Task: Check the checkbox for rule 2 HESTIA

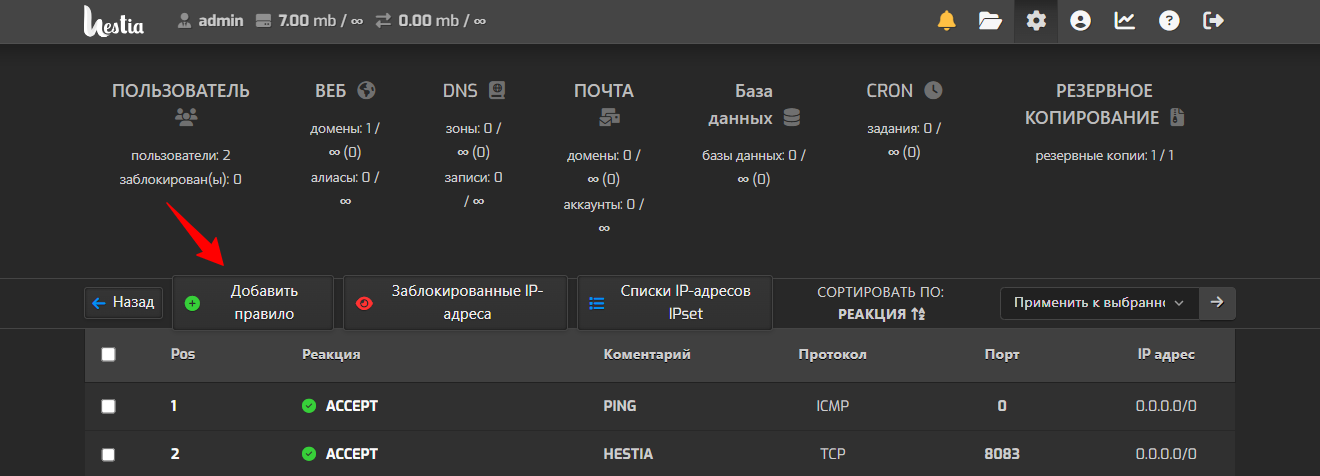Action: pos(108,454)
